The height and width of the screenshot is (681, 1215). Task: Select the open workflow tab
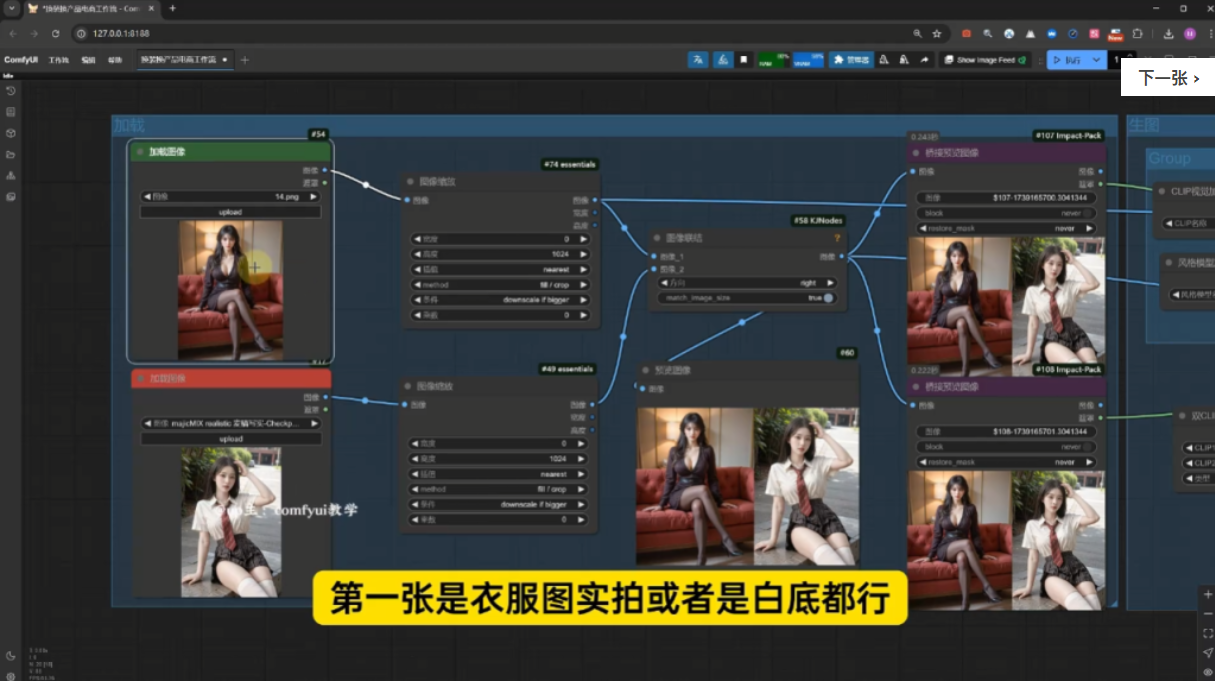[x=183, y=60]
